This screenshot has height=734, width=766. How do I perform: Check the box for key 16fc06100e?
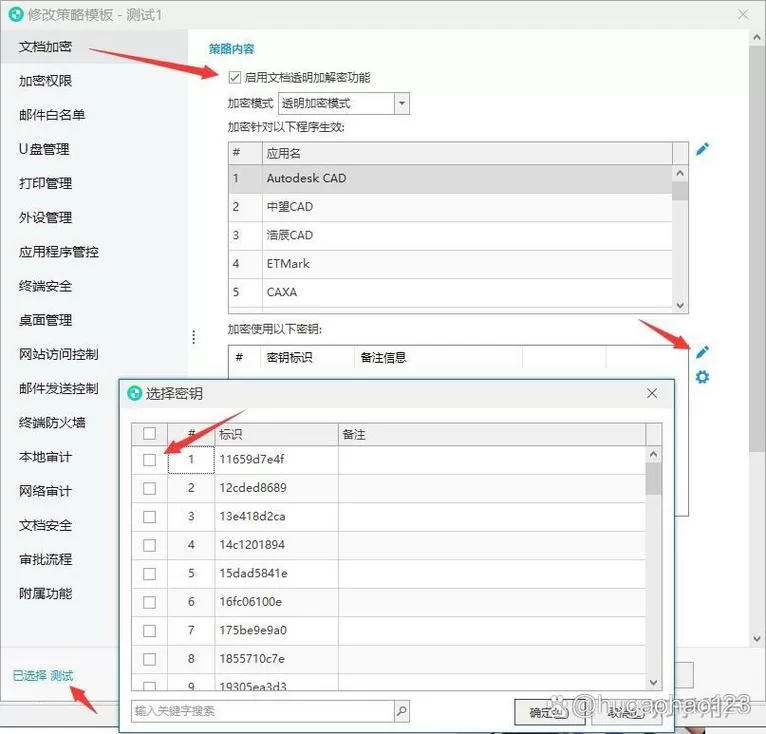149,602
